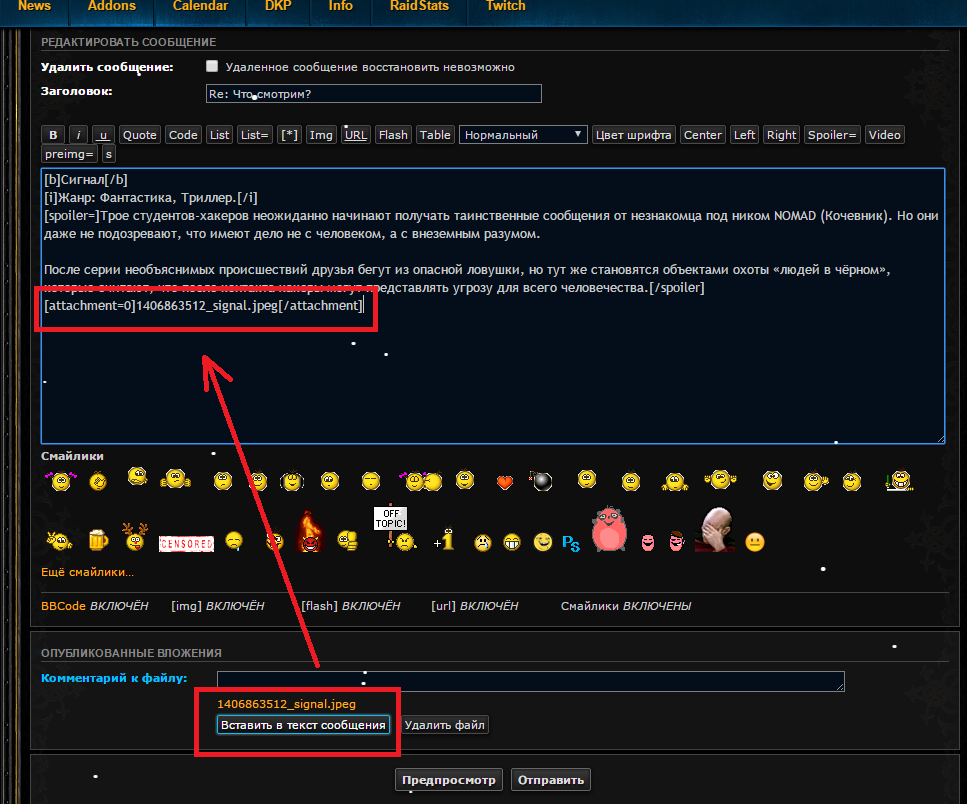Insert the facepalm smiley

coord(715,530)
